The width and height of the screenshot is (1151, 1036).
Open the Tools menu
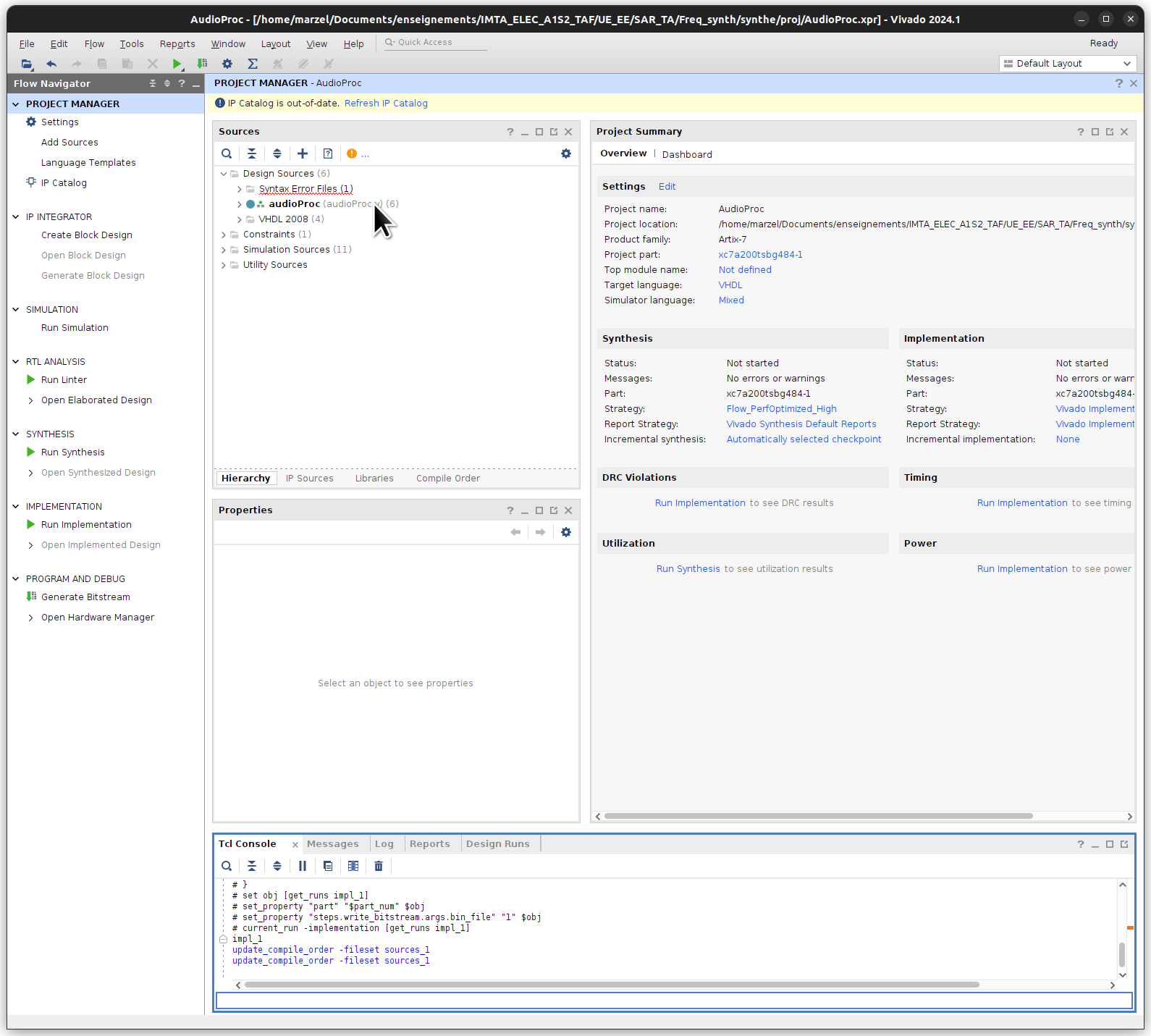tap(132, 44)
